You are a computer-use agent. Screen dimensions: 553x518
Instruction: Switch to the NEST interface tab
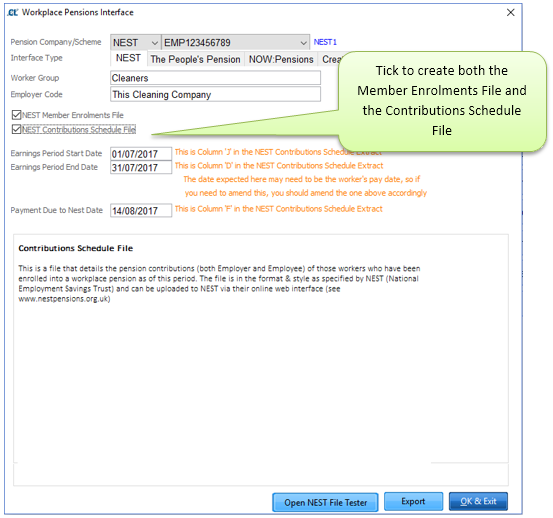[x=128, y=58]
